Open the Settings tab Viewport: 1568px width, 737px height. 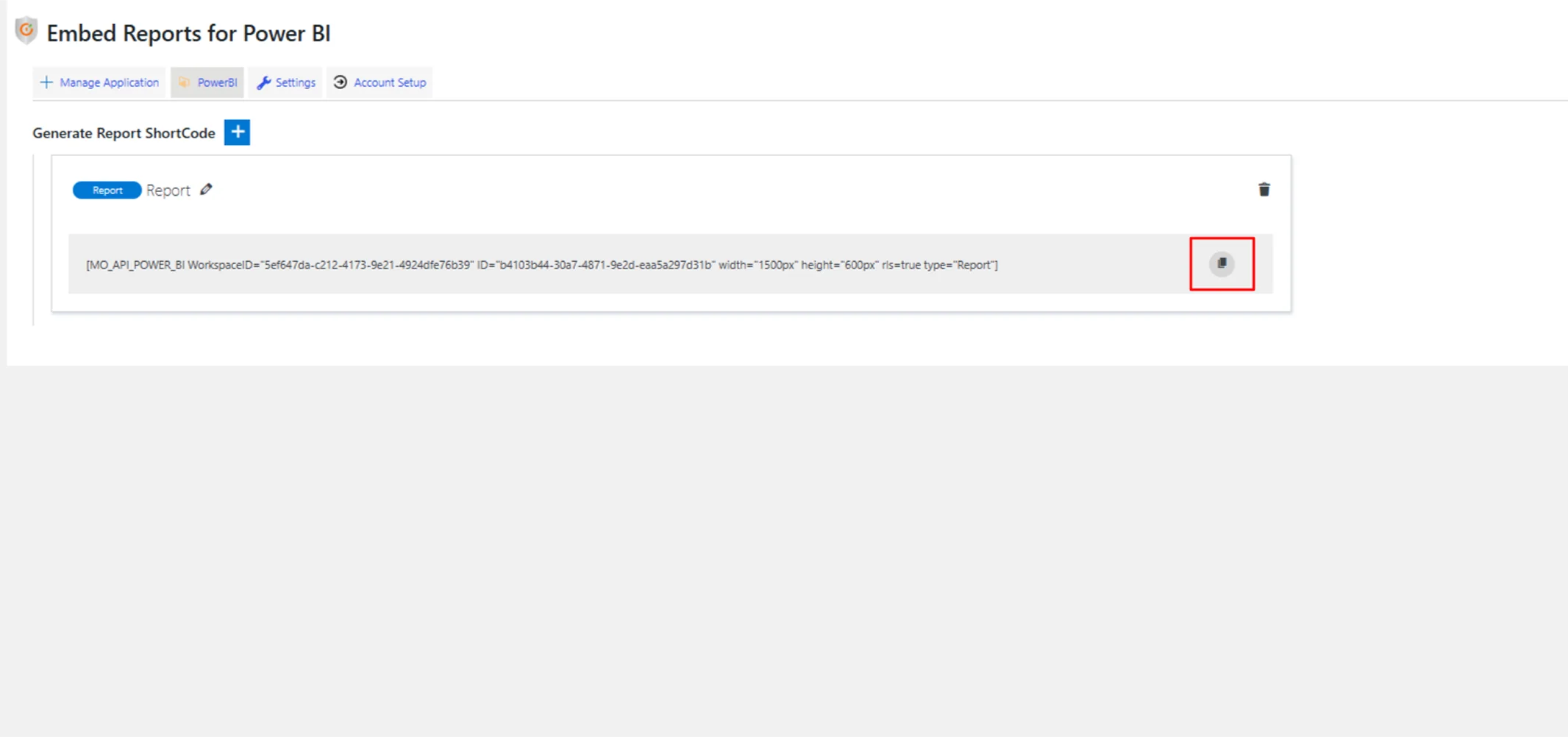286,82
